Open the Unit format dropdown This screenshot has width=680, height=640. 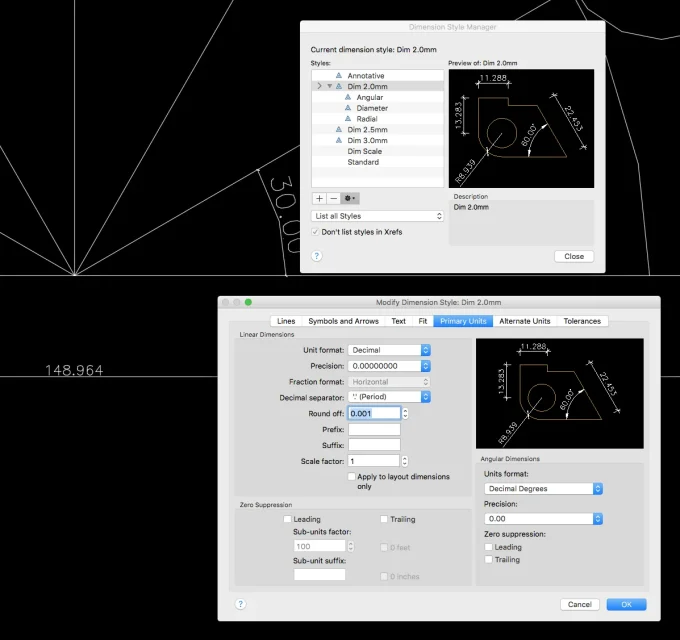389,350
